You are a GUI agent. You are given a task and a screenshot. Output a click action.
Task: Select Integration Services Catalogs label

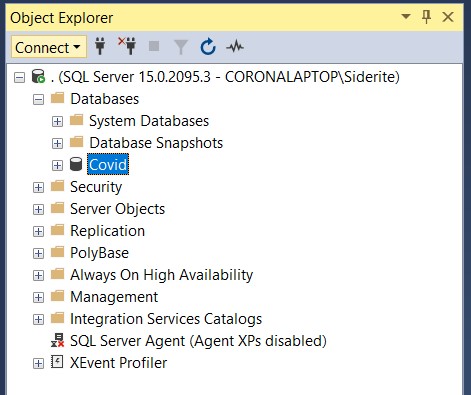[166, 319]
